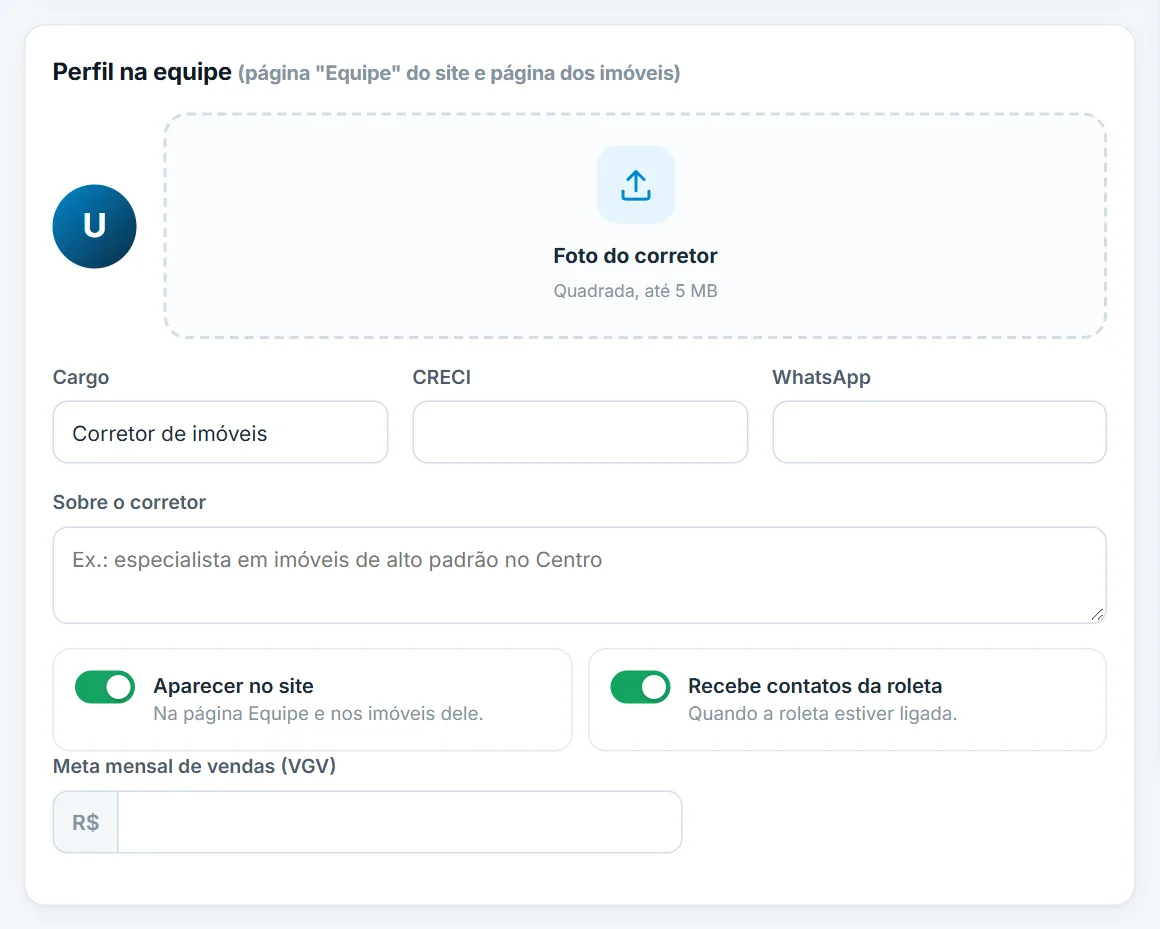The image size is (1160, 929).
Task: Select the CRECI input field
Action: click(580, 433)
